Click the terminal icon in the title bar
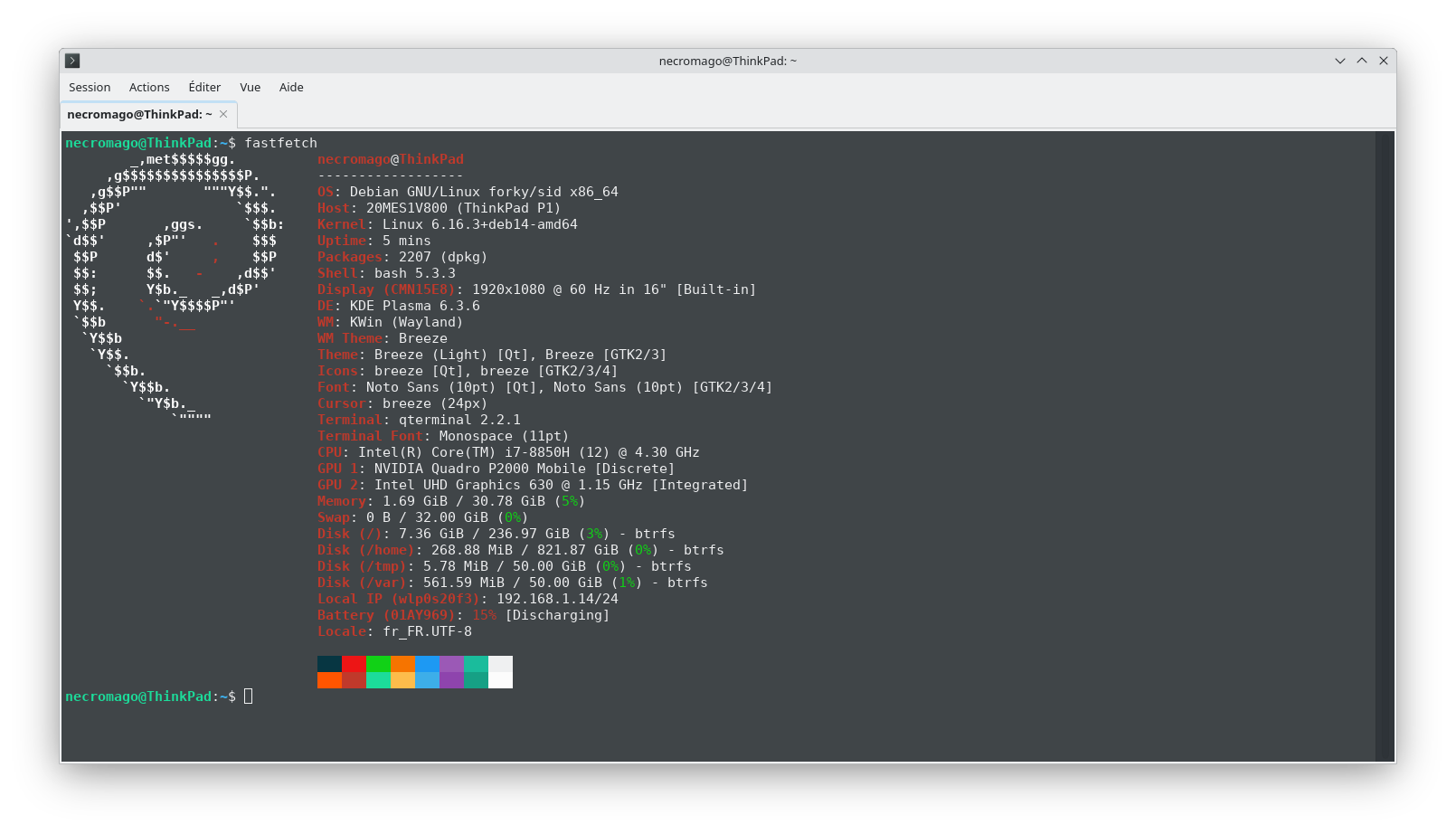This screenshot has width=1456, height=834. [71, 61]
